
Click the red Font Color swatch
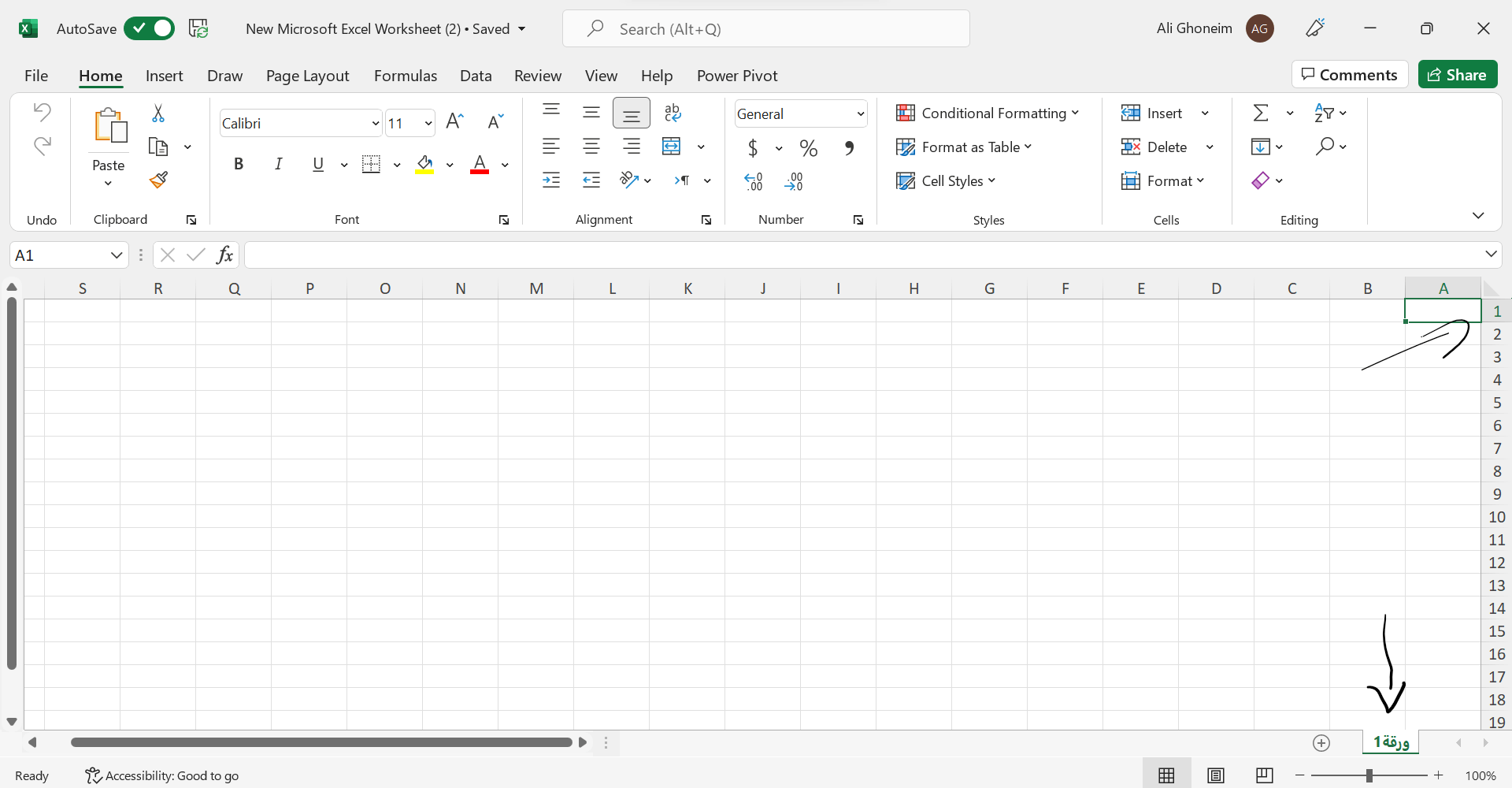click(480, 164)
